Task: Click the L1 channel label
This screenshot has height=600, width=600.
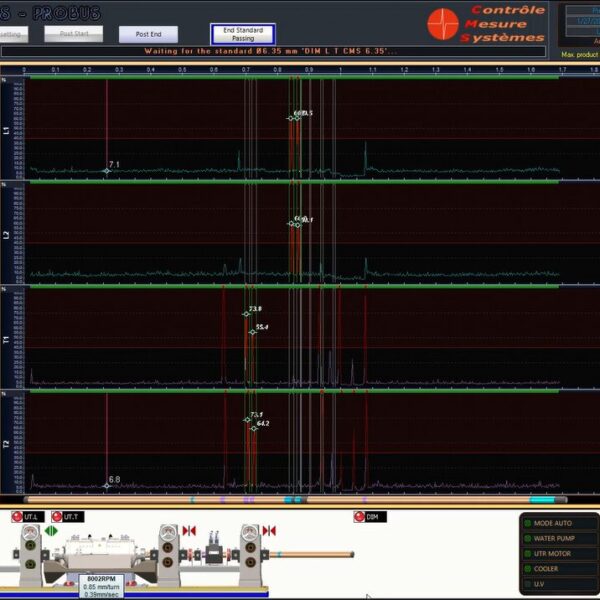Action: point(6,131)
